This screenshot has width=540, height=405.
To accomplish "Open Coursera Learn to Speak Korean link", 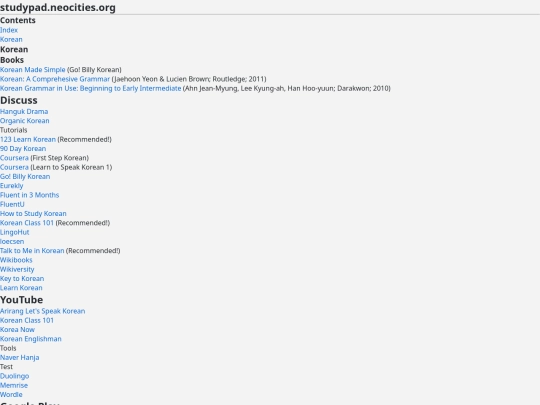I will point(14,167).
